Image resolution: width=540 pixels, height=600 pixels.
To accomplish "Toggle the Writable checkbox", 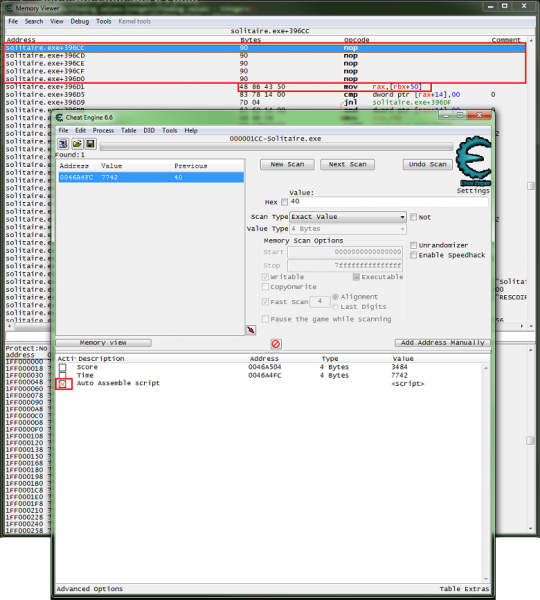I will 265,277.
